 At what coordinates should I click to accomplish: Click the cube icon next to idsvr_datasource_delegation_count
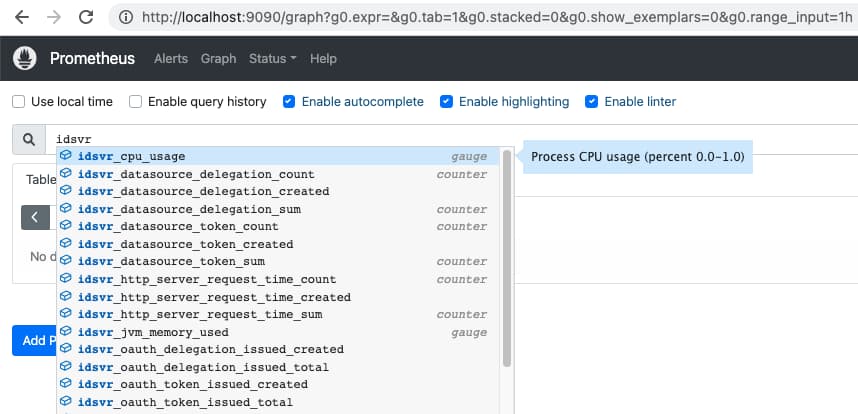tap(66, 173)
